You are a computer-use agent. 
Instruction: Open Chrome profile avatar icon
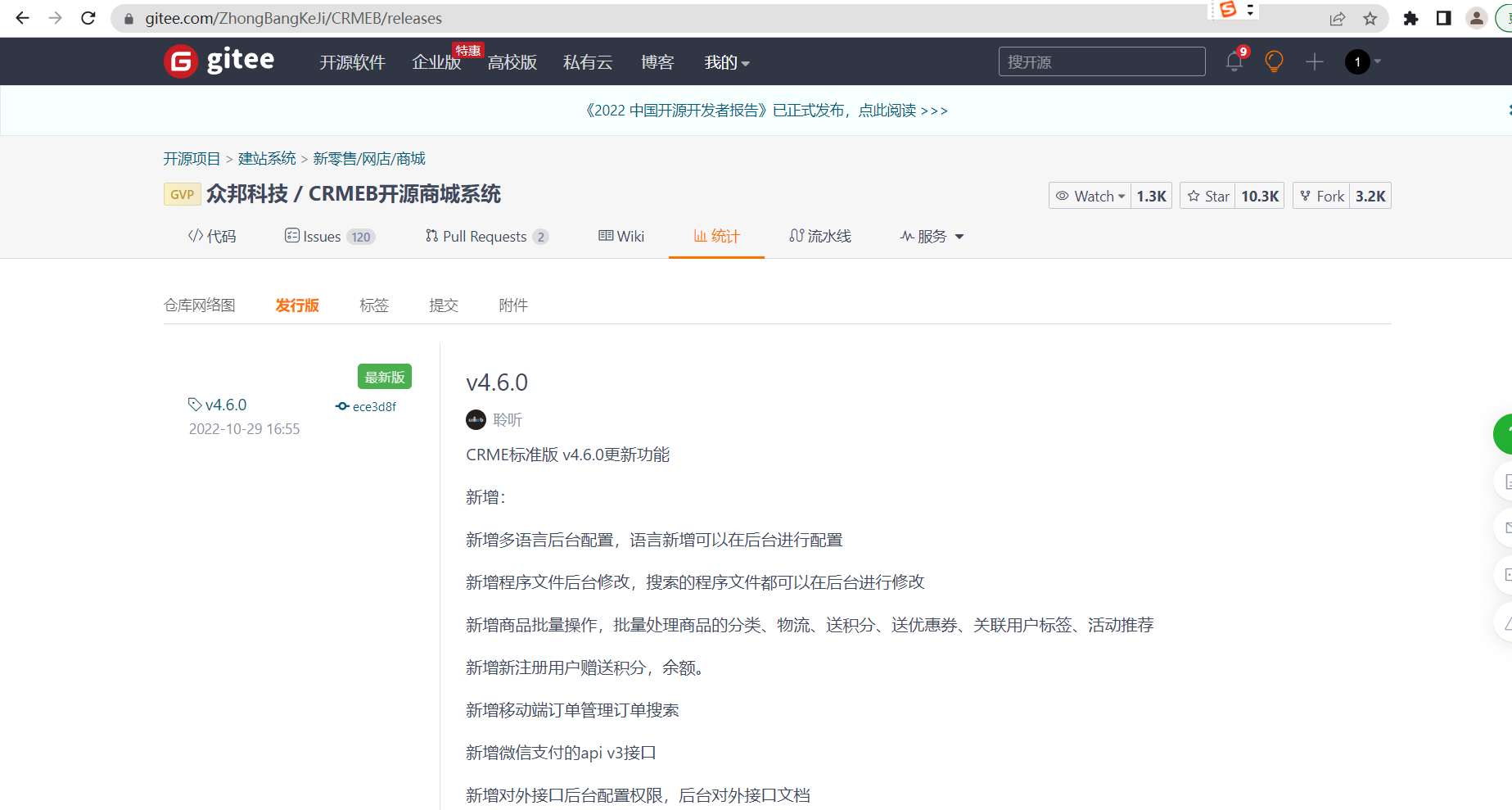click(1476, 18)
